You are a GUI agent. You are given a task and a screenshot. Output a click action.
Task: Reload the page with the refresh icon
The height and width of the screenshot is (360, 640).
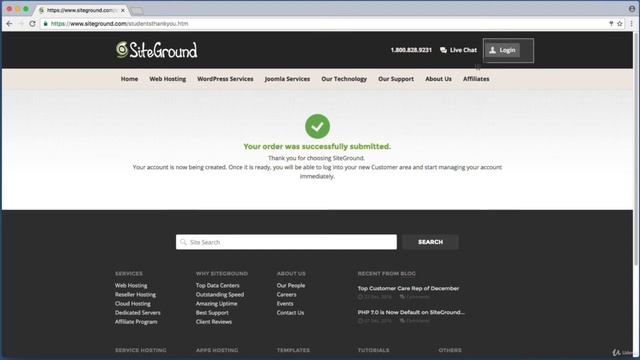32,24
